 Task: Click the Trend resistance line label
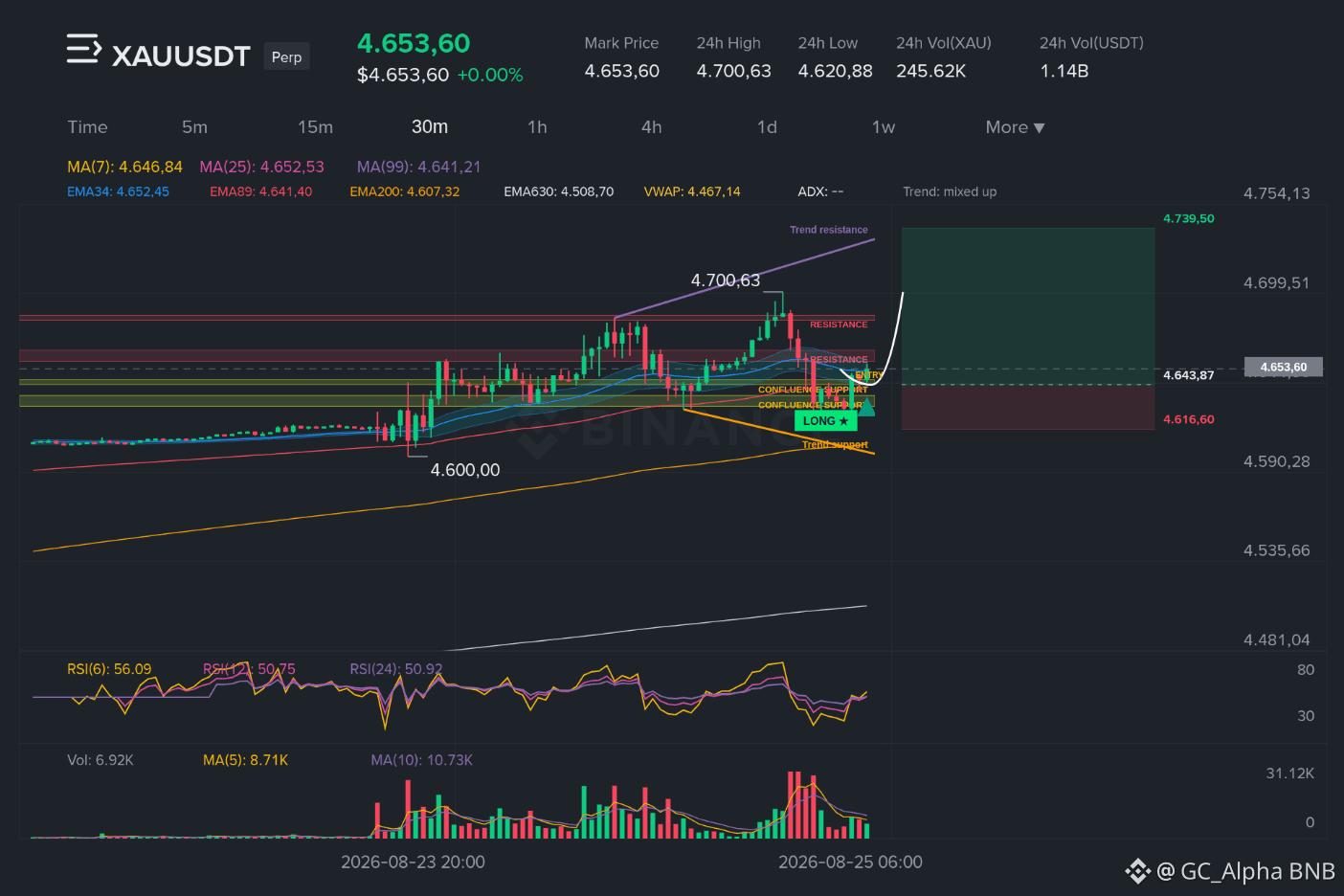coord(828,230)
